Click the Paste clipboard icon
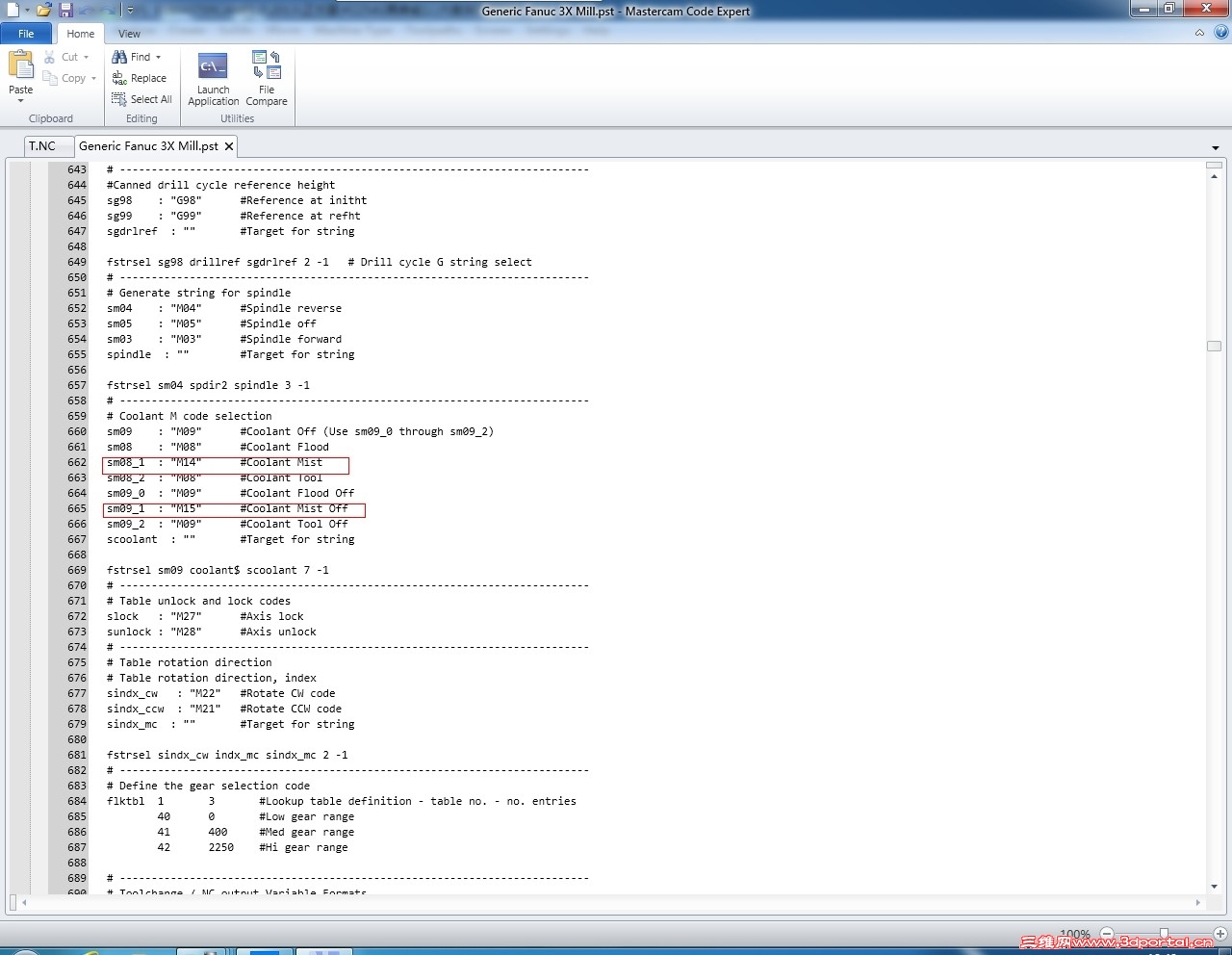 click(21, 65)
